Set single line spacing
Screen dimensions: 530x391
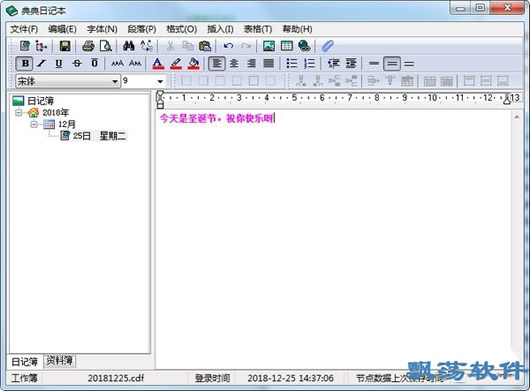click(374, 64)
